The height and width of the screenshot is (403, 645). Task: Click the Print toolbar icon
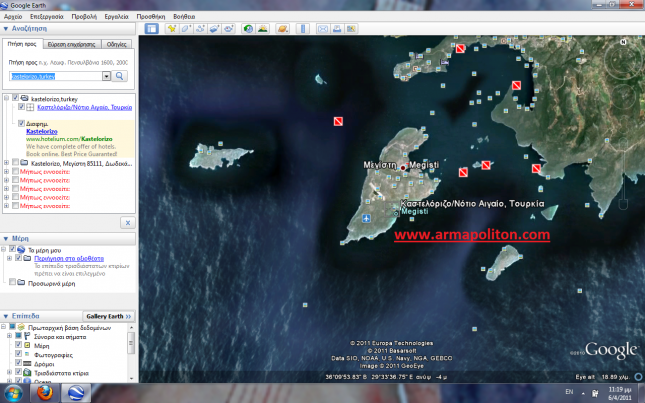(337, 28)
